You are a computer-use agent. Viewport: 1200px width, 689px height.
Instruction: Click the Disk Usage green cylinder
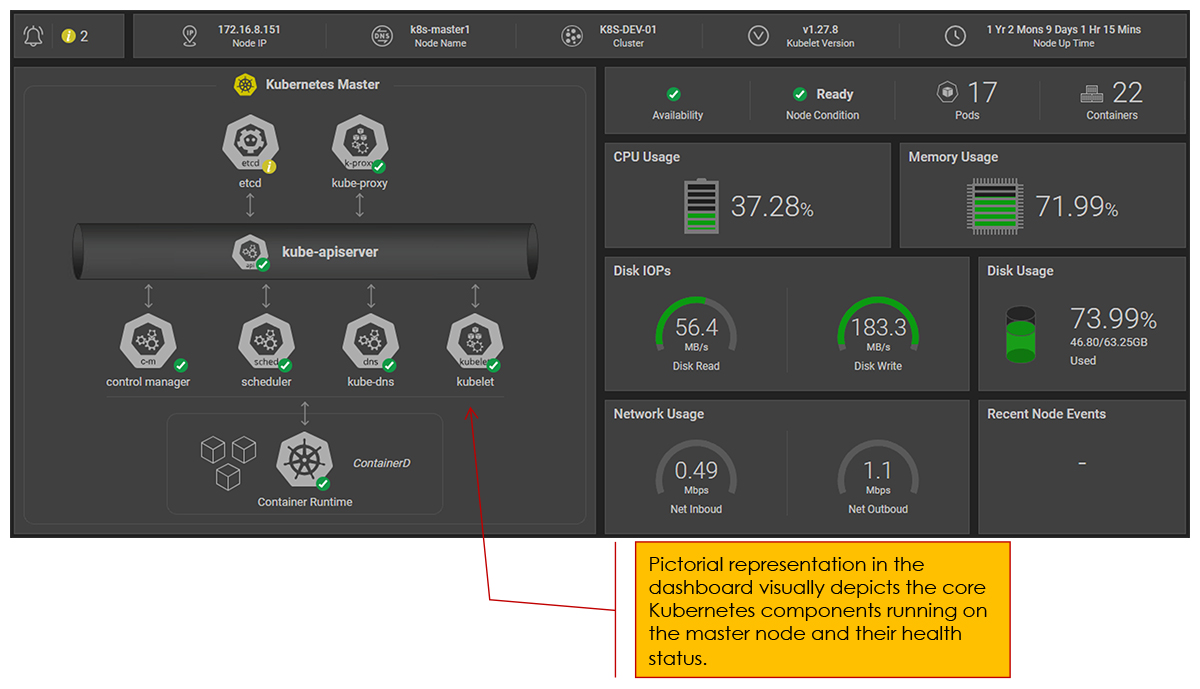(x=1020, y=334)
